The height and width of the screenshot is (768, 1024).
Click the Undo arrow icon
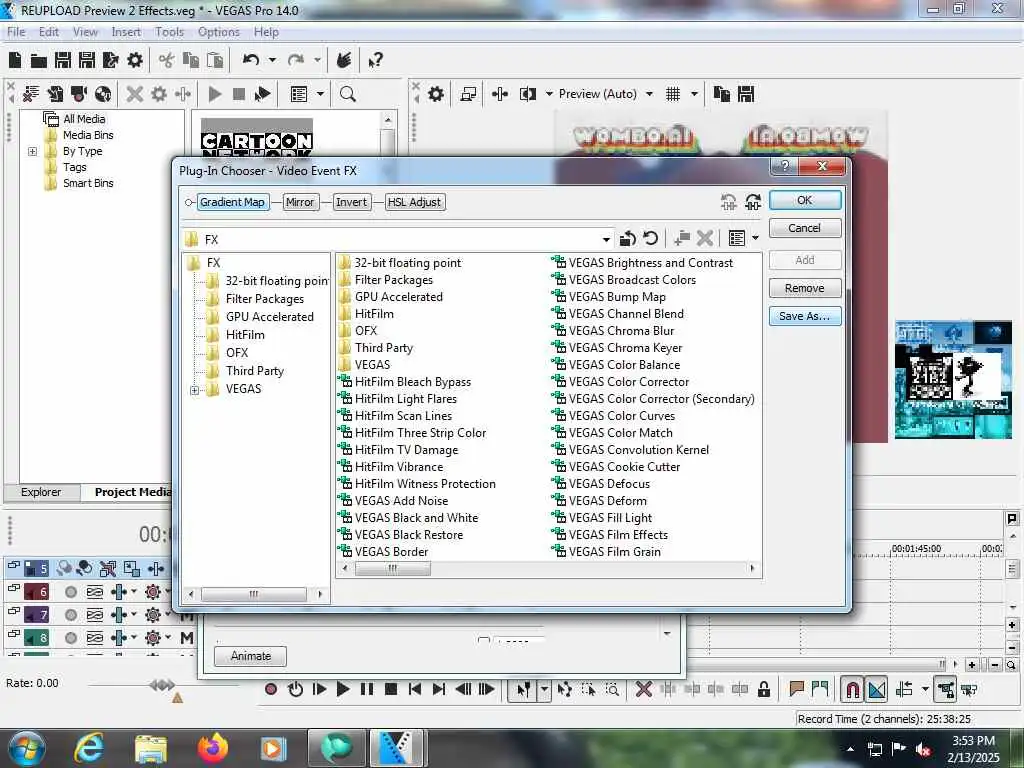(x=251, y=60)
